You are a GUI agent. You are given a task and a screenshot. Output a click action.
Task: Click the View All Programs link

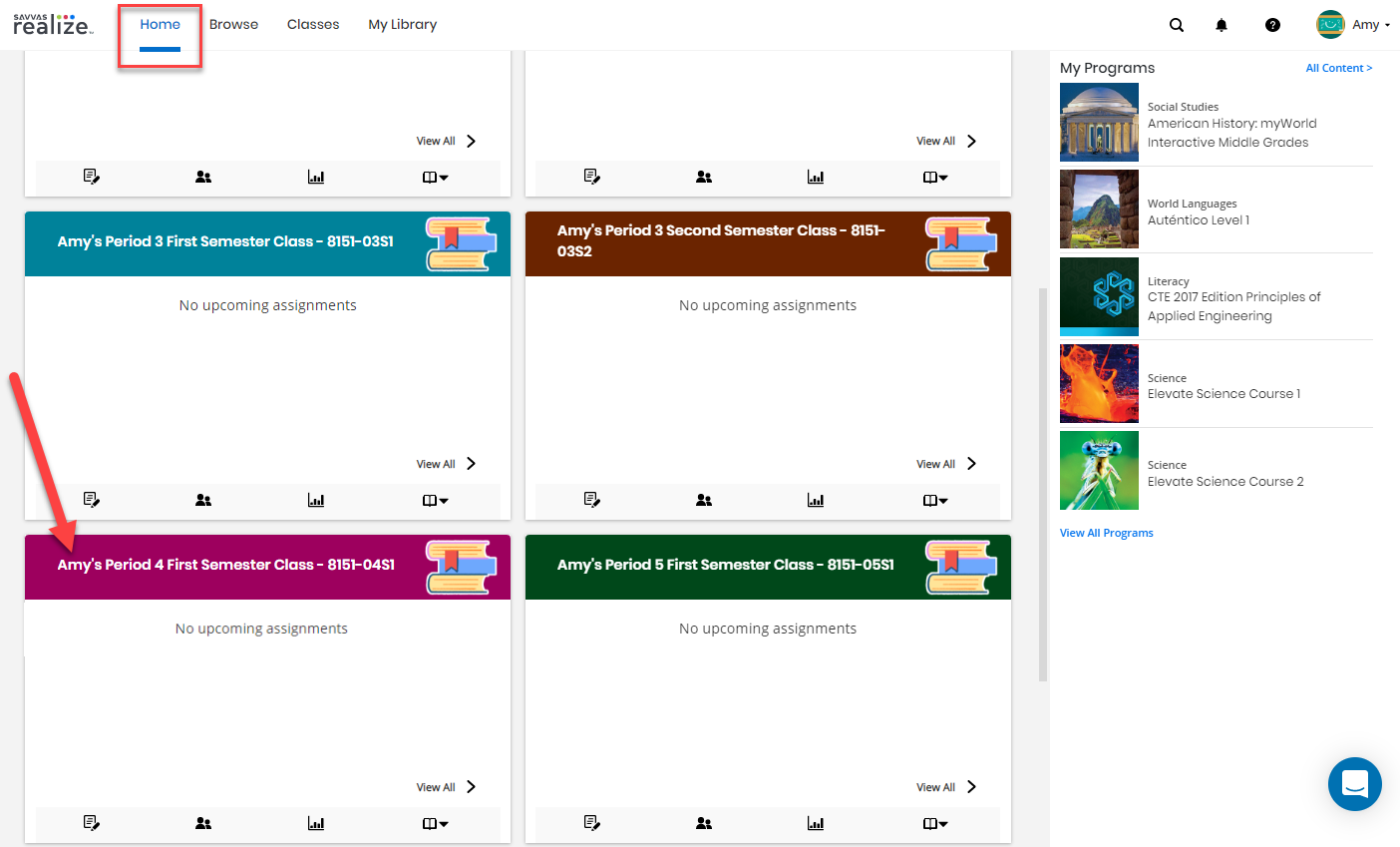1106,532
